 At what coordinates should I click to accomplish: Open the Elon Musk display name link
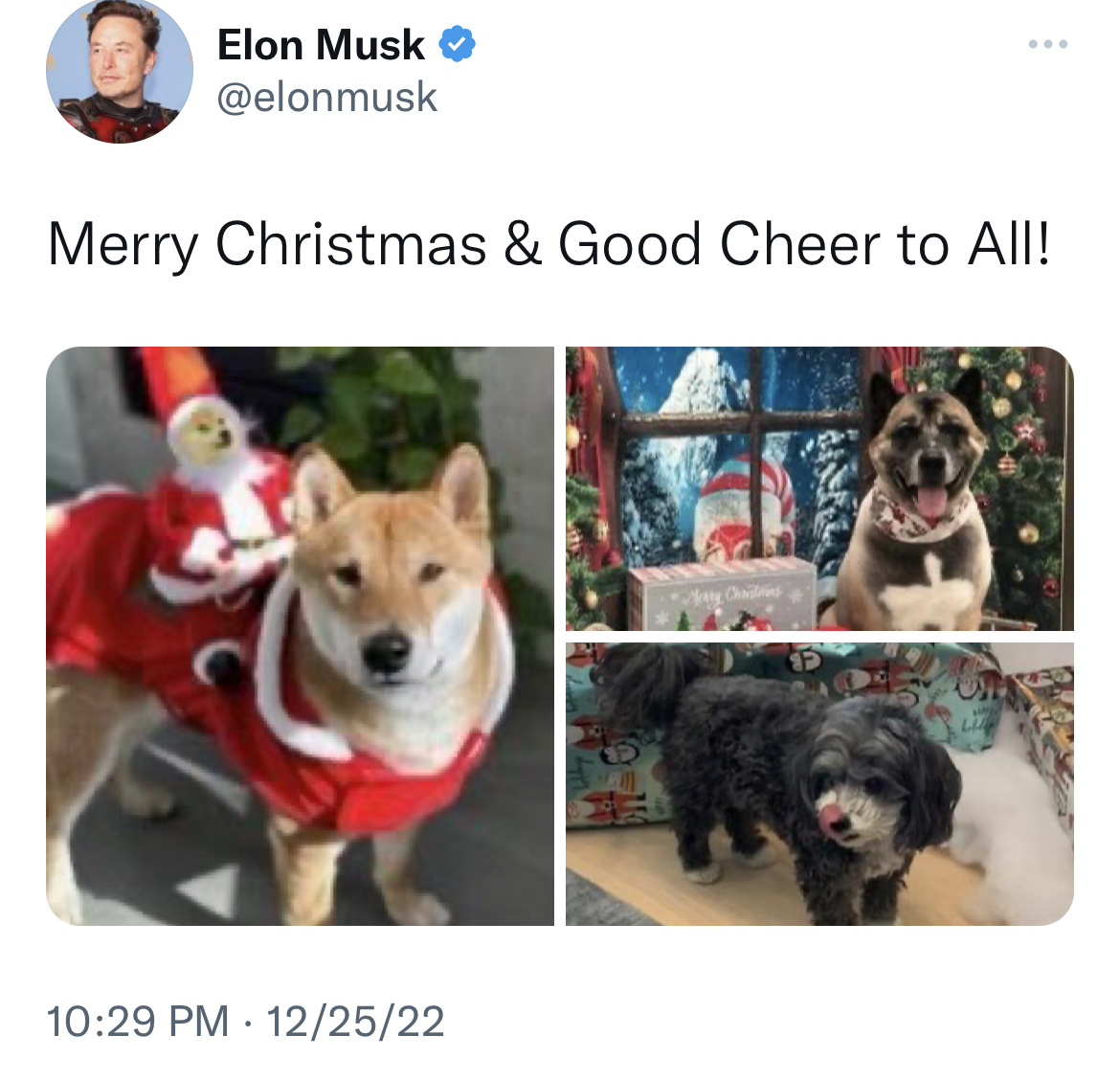click(x=321, y=45)
